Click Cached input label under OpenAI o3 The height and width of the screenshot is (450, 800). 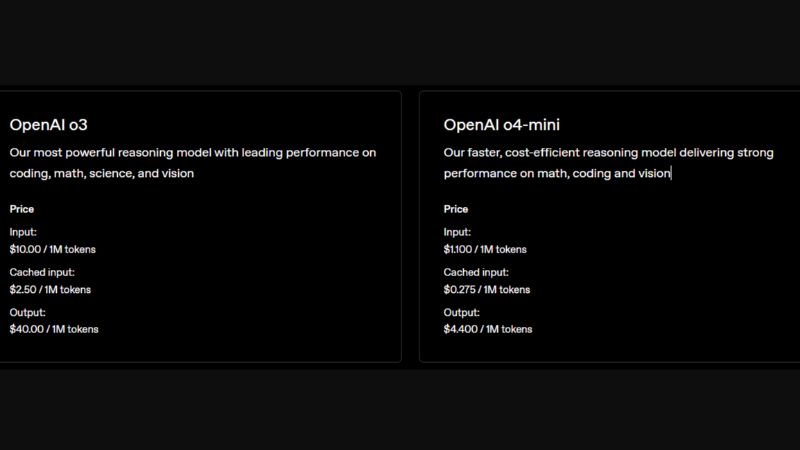pos(42,272)
